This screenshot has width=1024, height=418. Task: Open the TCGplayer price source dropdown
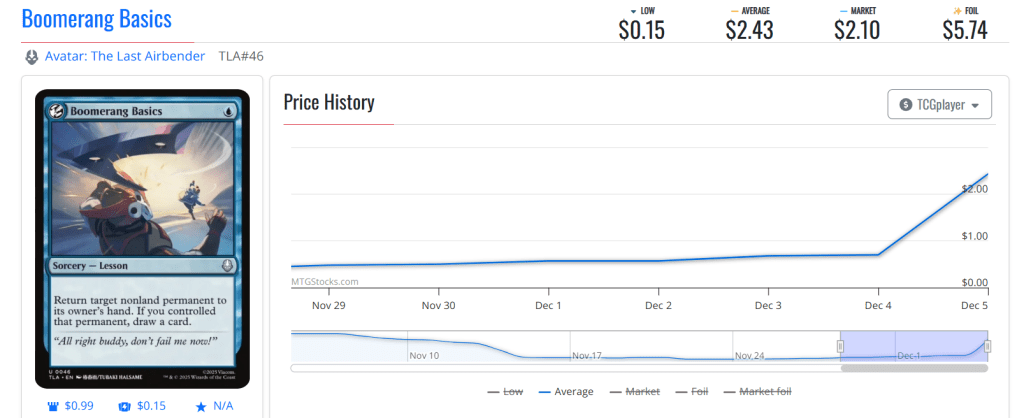coord(940,104)
